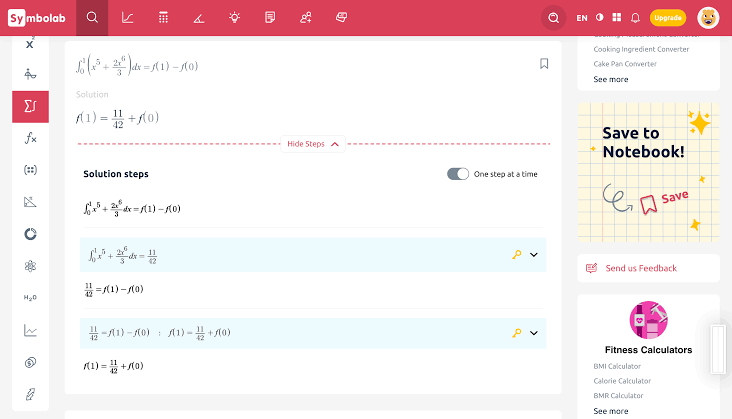Click the Upgrade button
This screenshot has height=419, width=732.
pos(668,17)
